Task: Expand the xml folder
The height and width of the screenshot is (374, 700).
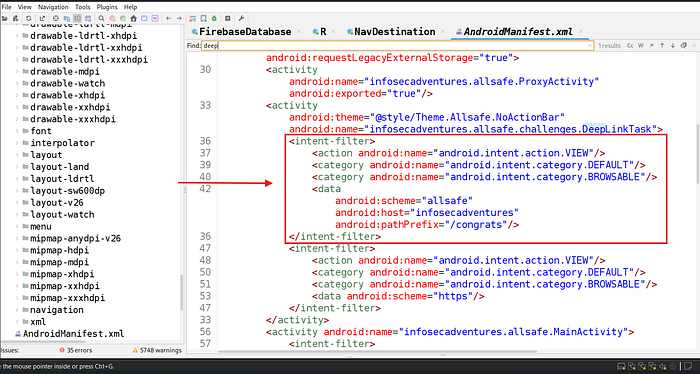Action: coord(17,322)
